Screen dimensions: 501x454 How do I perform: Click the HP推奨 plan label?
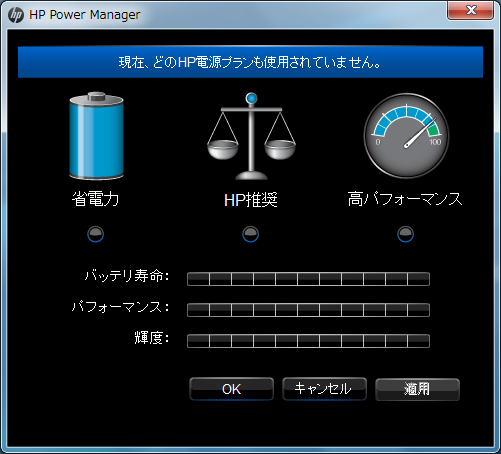(251, 200)
